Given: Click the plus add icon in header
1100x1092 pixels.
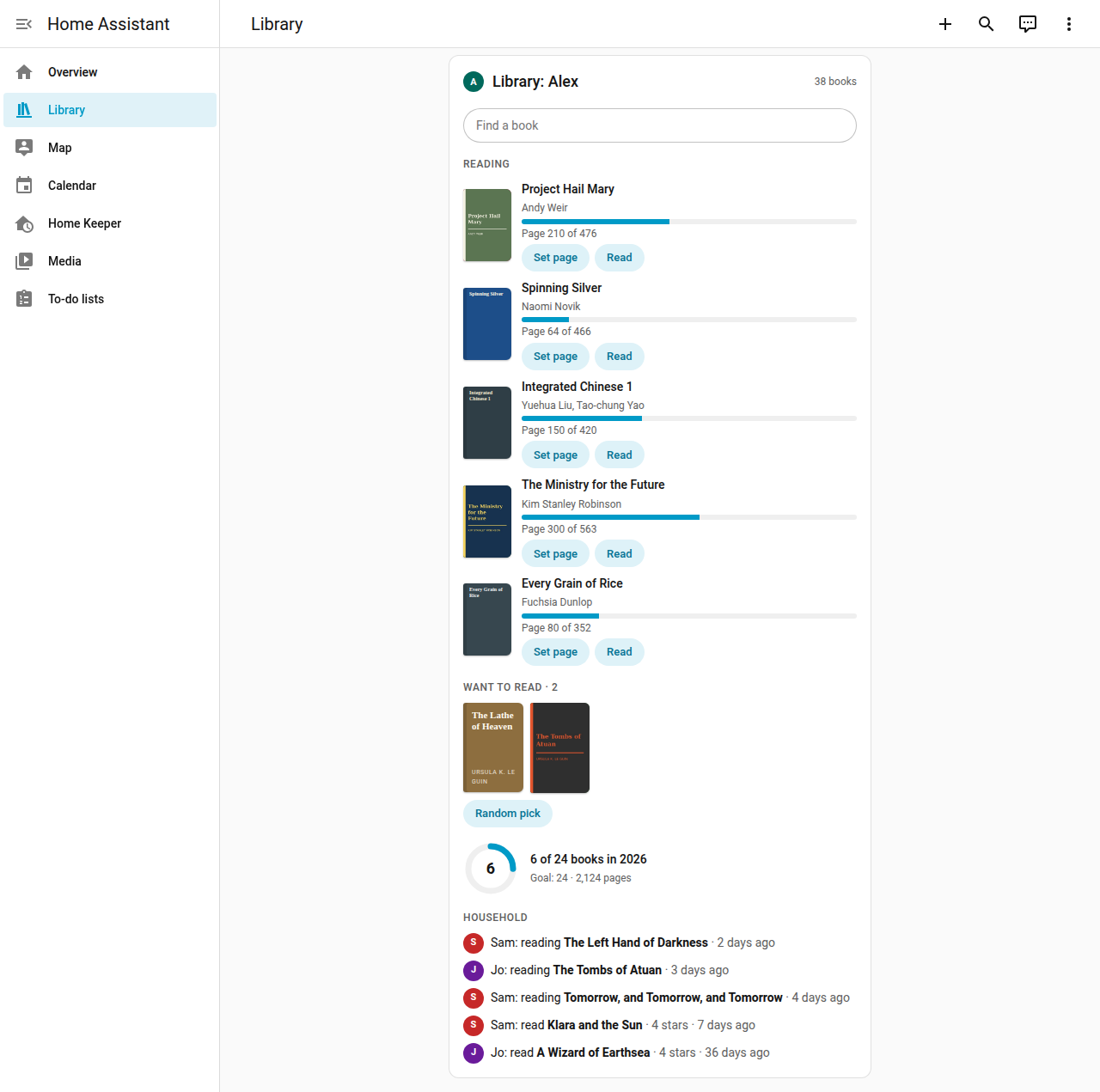Looking at the screenshot, I should click(945, 24).
